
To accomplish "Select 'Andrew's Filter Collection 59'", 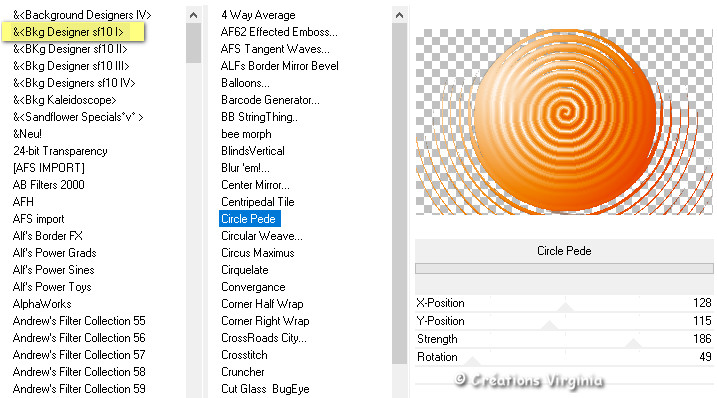I will (79, 389).
